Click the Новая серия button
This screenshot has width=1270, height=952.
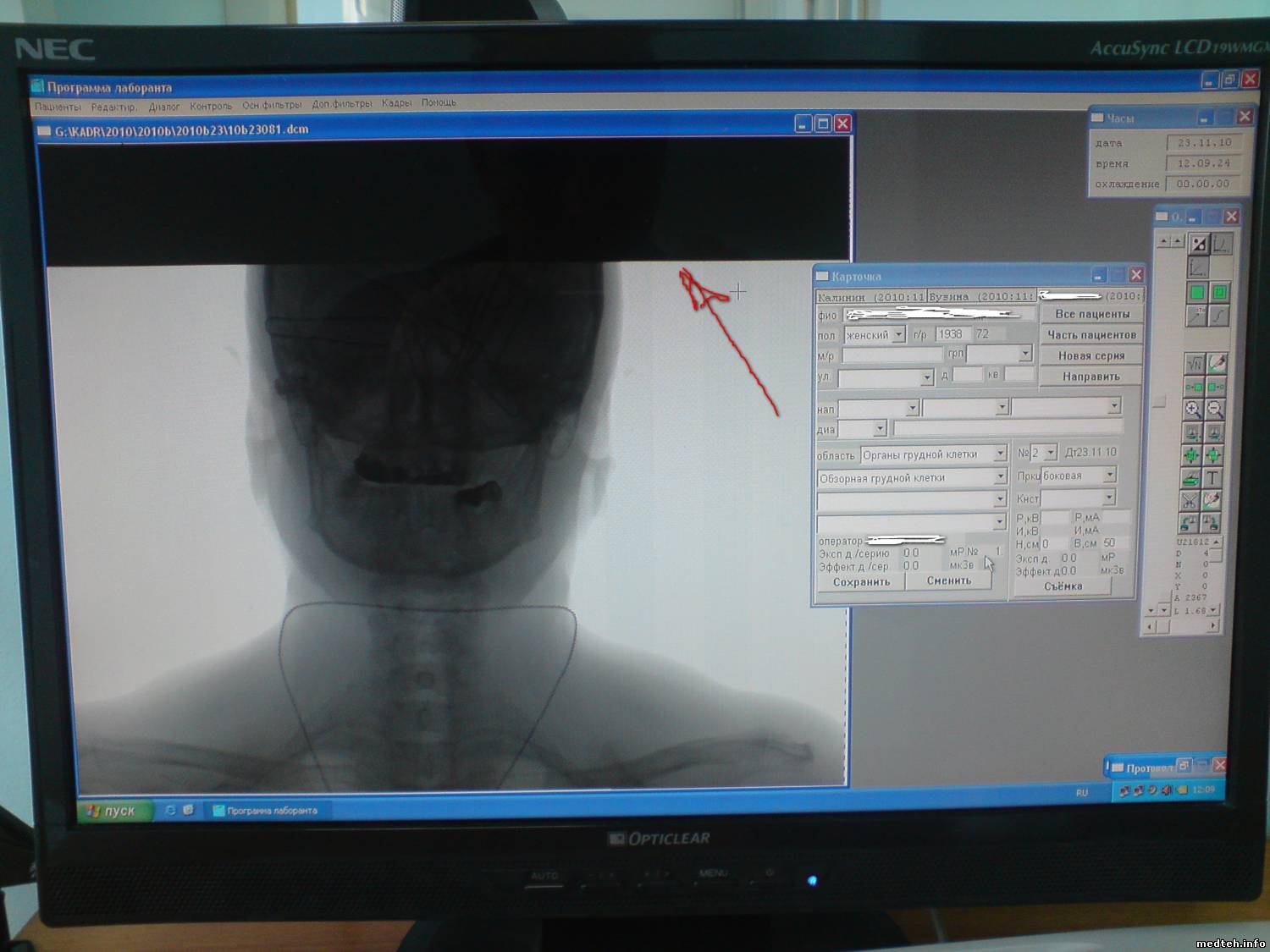pos(1091,356)
